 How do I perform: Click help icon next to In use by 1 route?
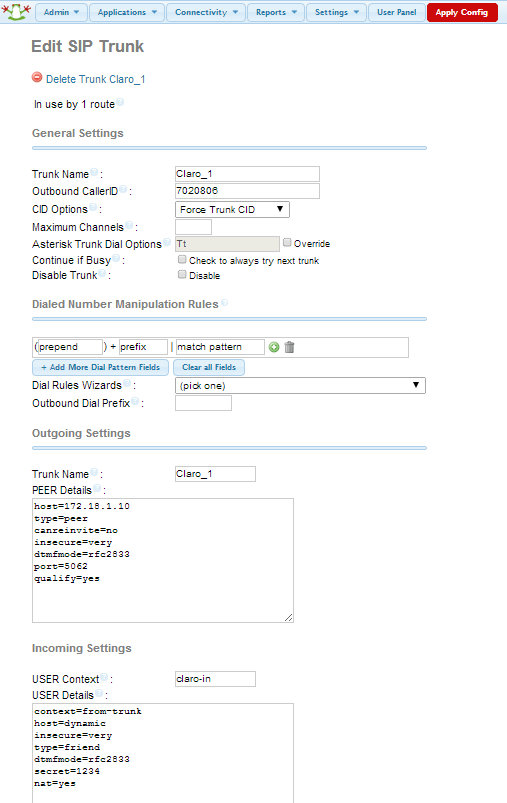click(x=120, y=101)
